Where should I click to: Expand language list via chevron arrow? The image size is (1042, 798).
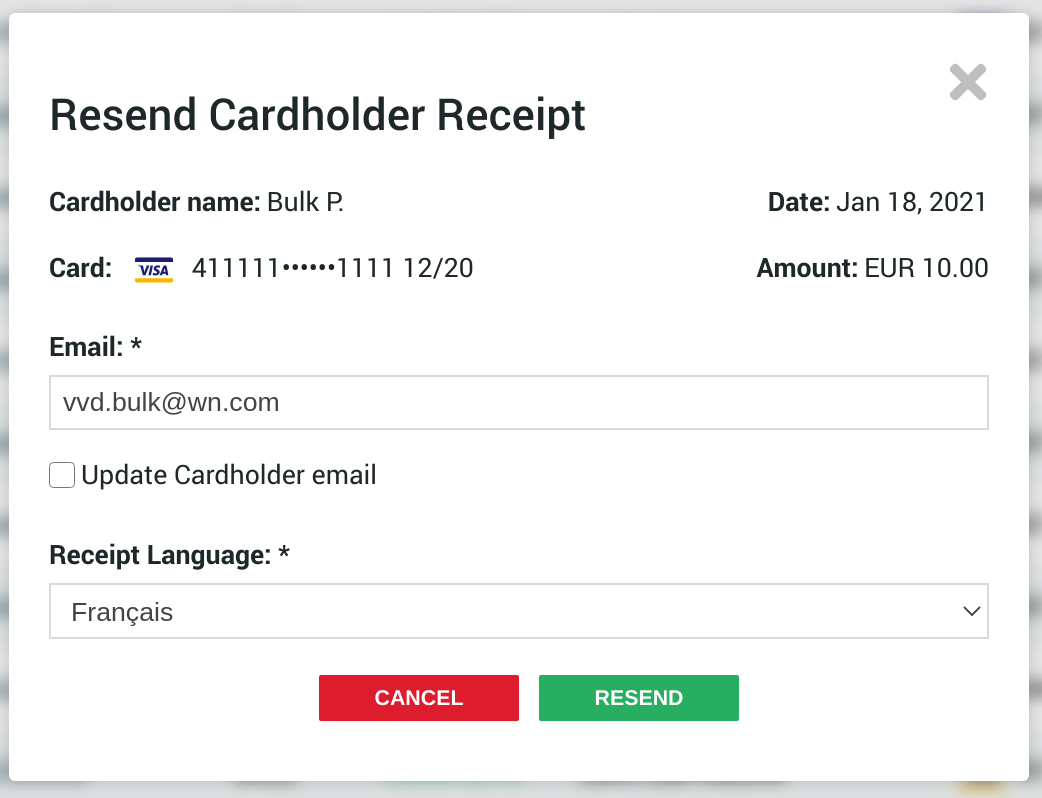pyautogui.click(x=969, y=611)
